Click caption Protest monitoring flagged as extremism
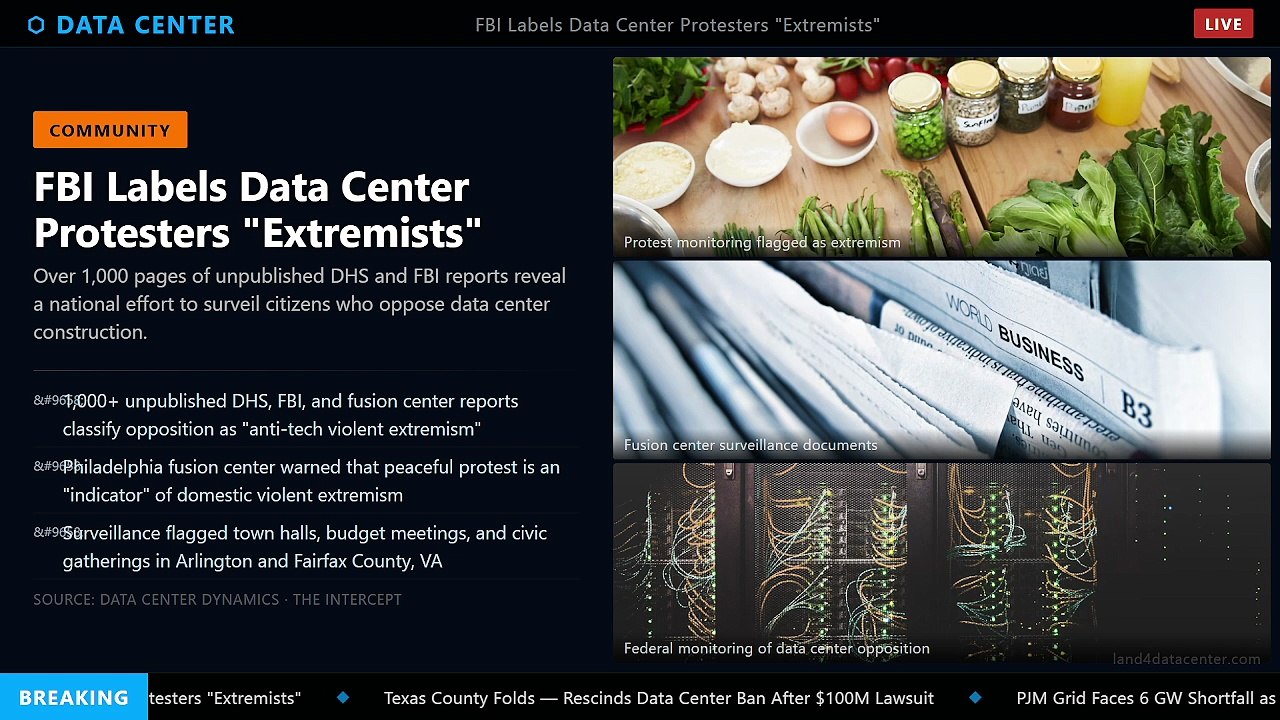The height and width of the screenshot is (720, 1280). tap(762, 242)
